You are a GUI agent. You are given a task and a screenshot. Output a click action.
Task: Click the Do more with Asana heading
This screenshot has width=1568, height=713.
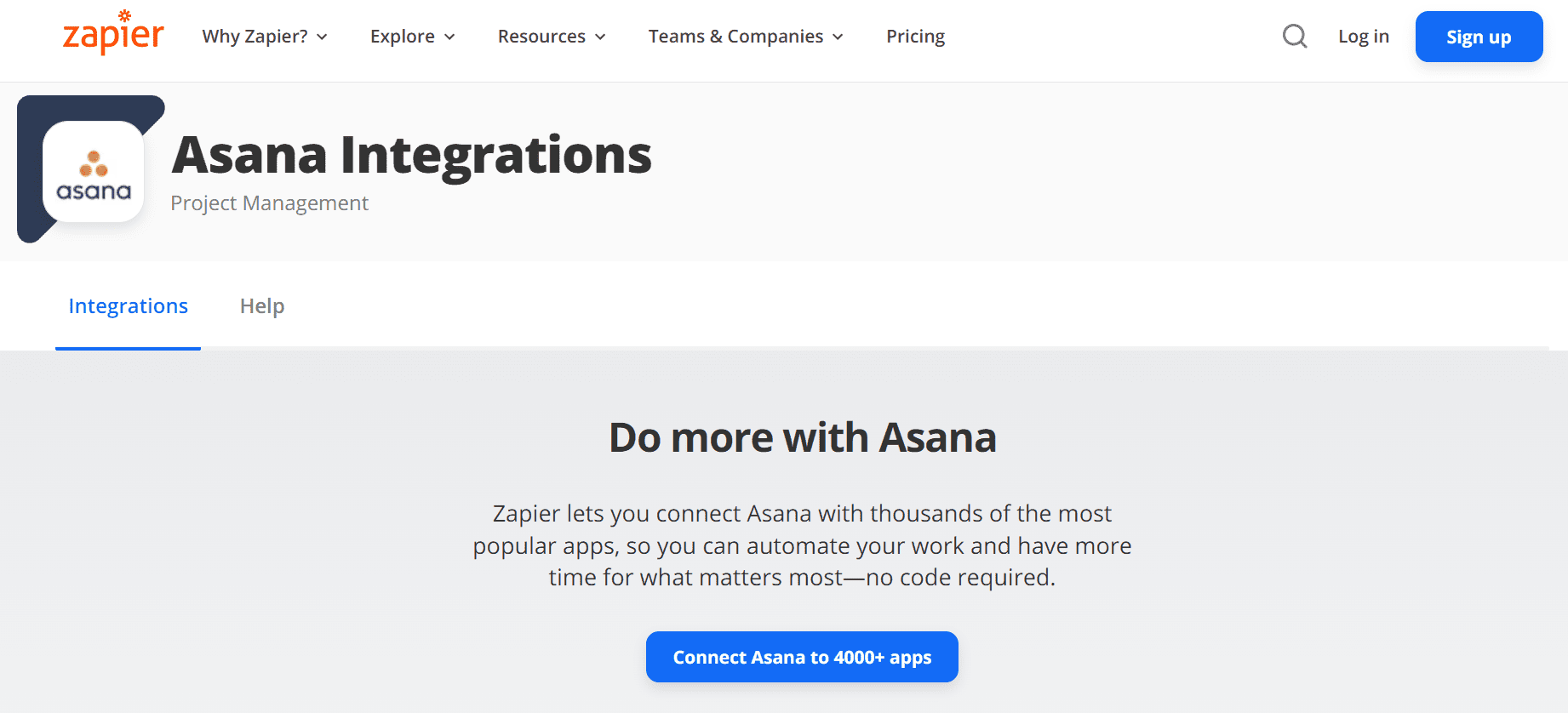click(803, 437)
